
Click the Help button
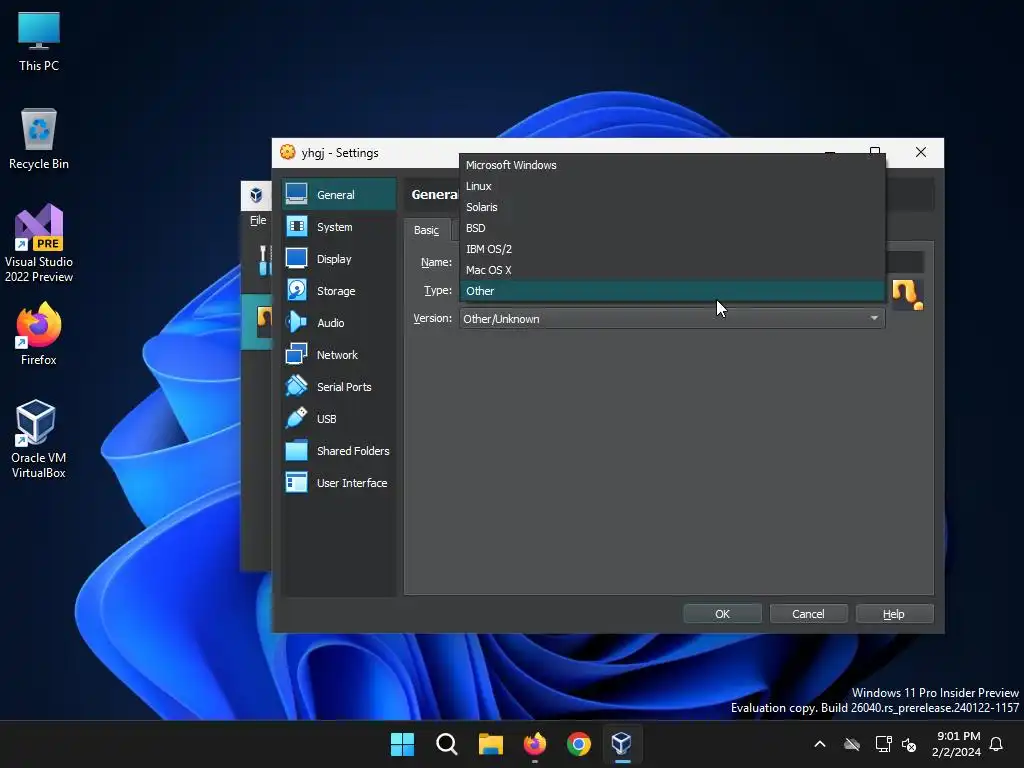[894, 614]
